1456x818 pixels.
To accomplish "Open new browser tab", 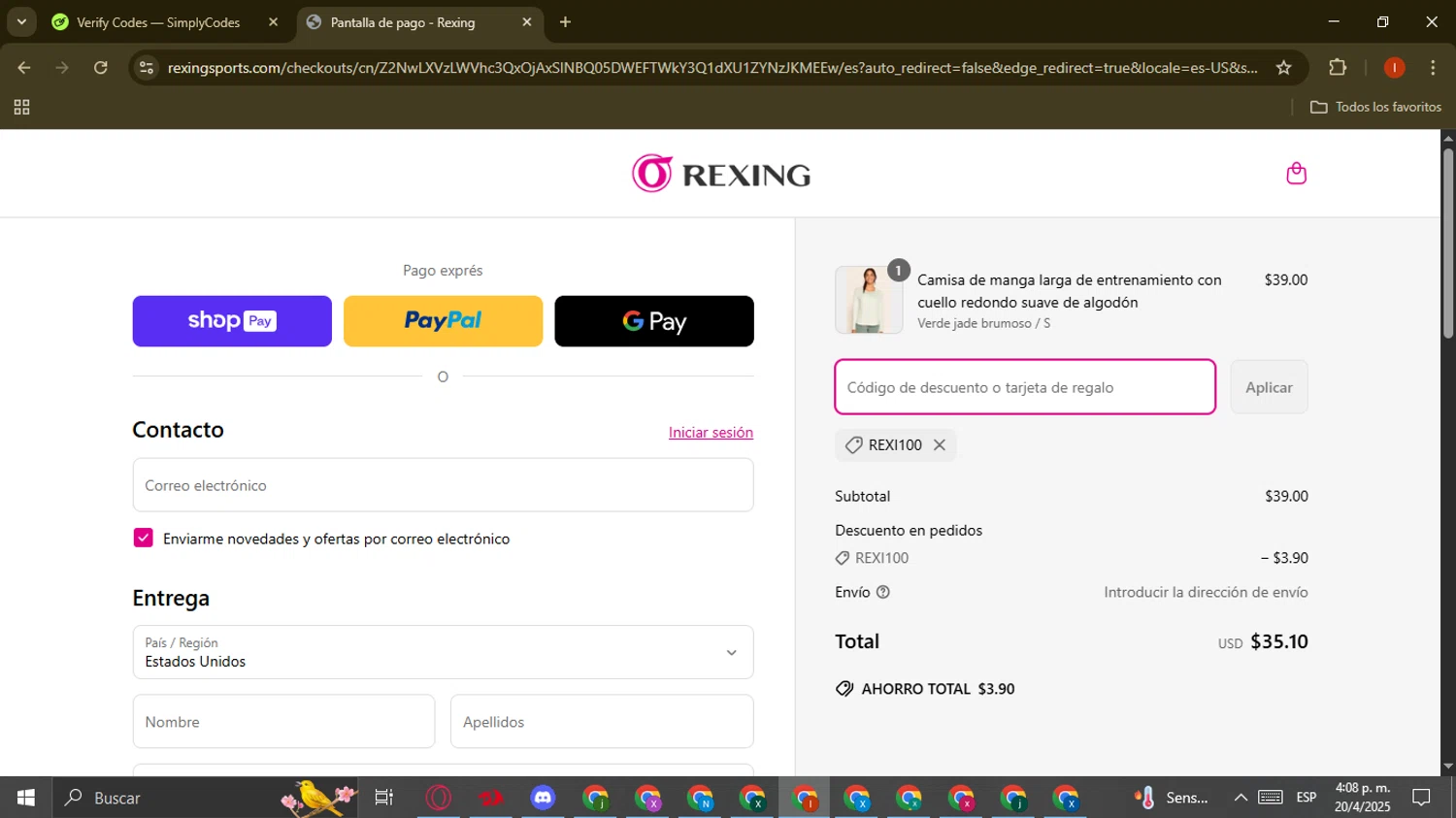I will 565,22.
